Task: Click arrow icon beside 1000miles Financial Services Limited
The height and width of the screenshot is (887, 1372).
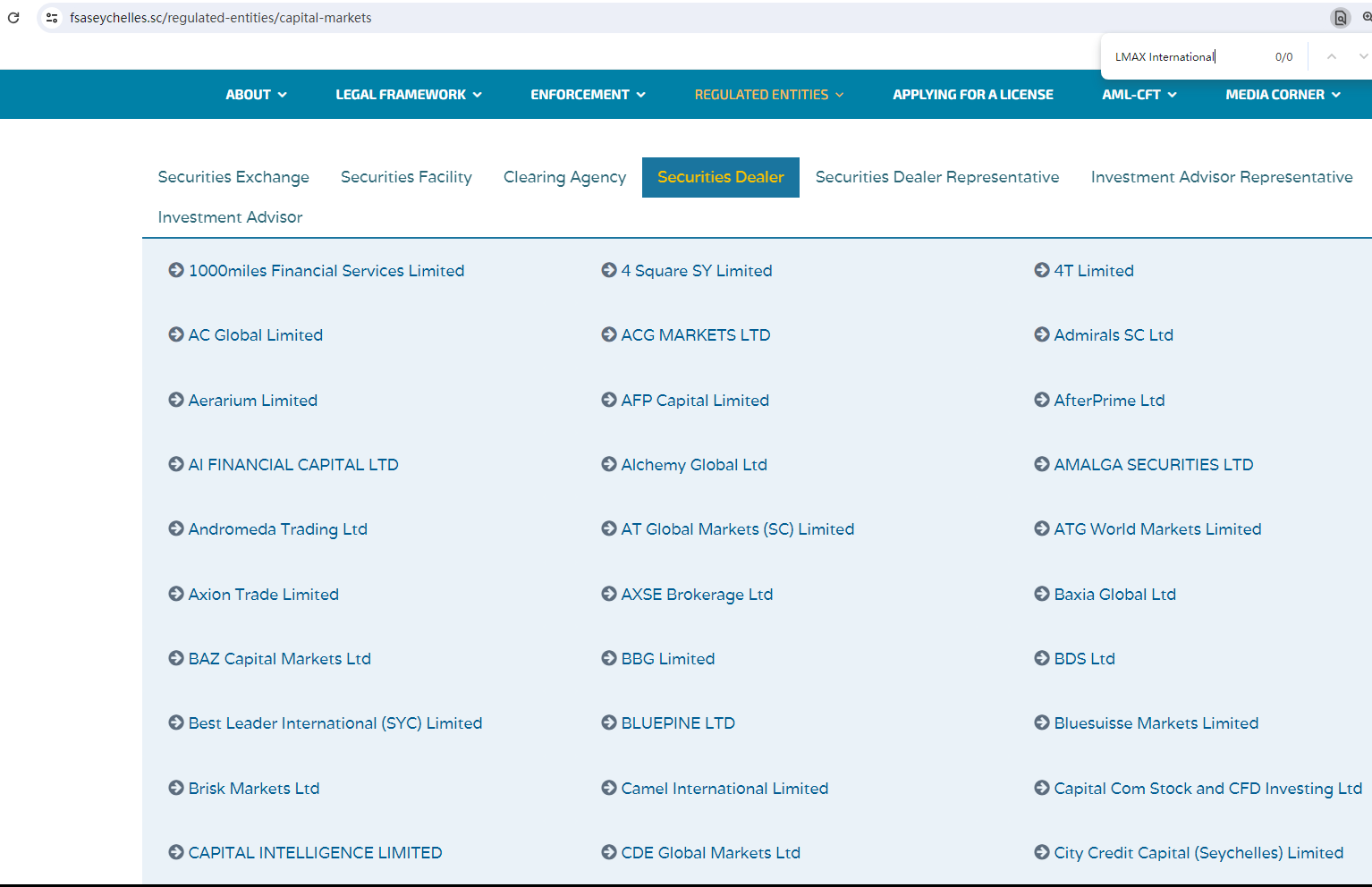Action: [x=176, y=270]
